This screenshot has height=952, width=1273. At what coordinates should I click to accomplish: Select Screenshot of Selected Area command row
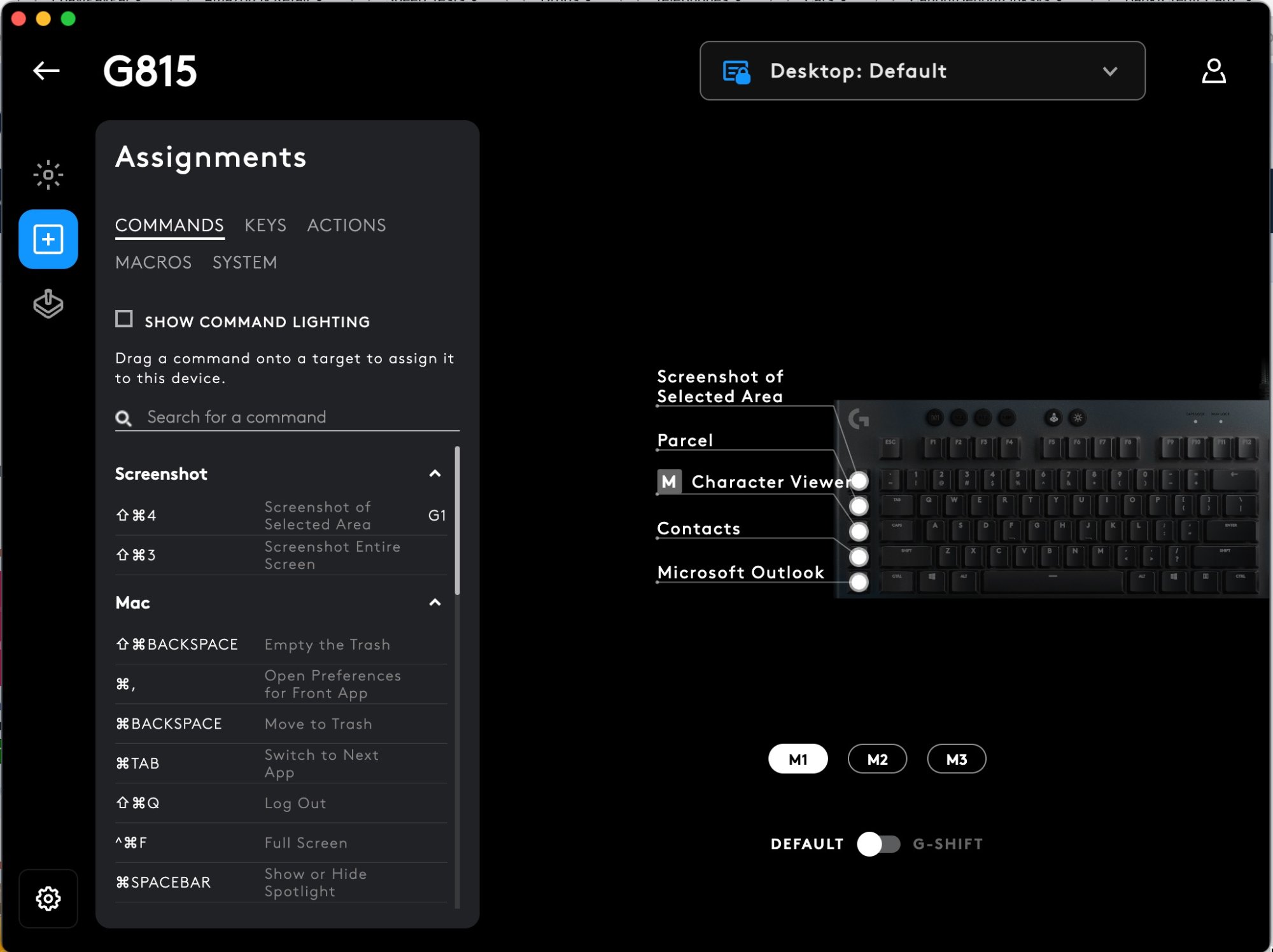(281, 515)
